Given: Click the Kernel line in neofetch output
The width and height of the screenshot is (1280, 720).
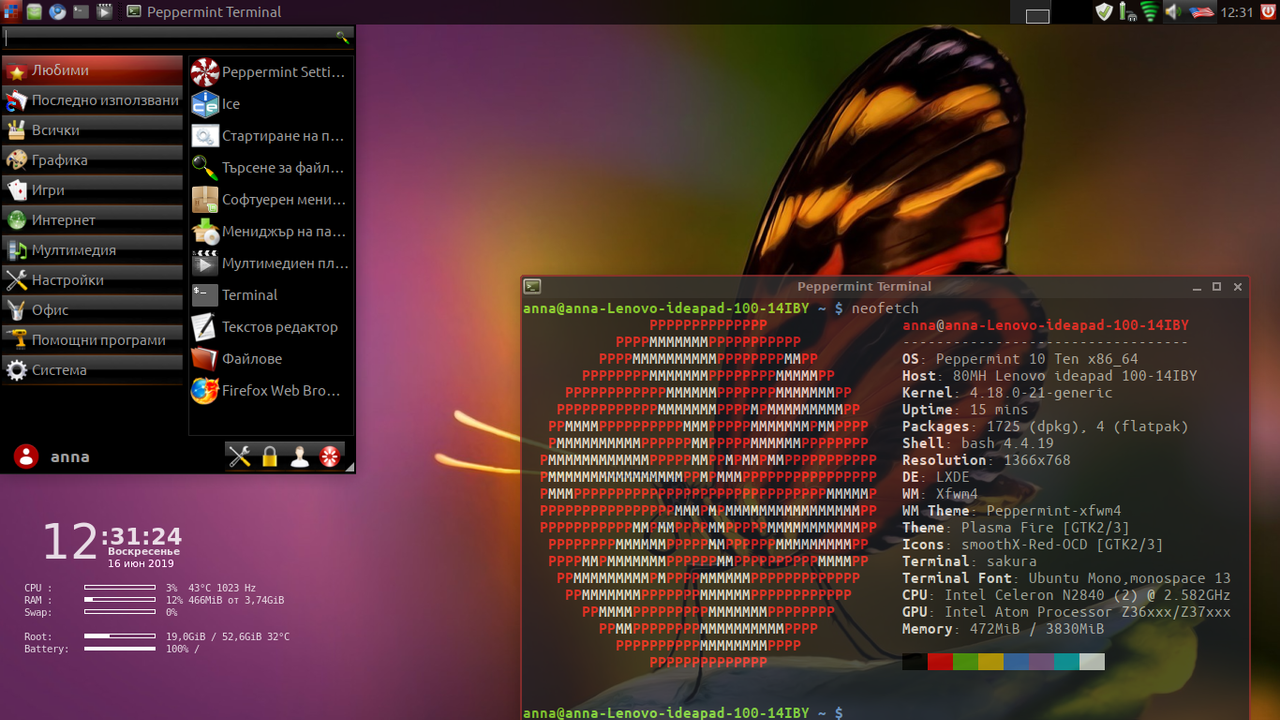Looking at the screenshot, I should pyautogui.click(x=1007, y=393).
